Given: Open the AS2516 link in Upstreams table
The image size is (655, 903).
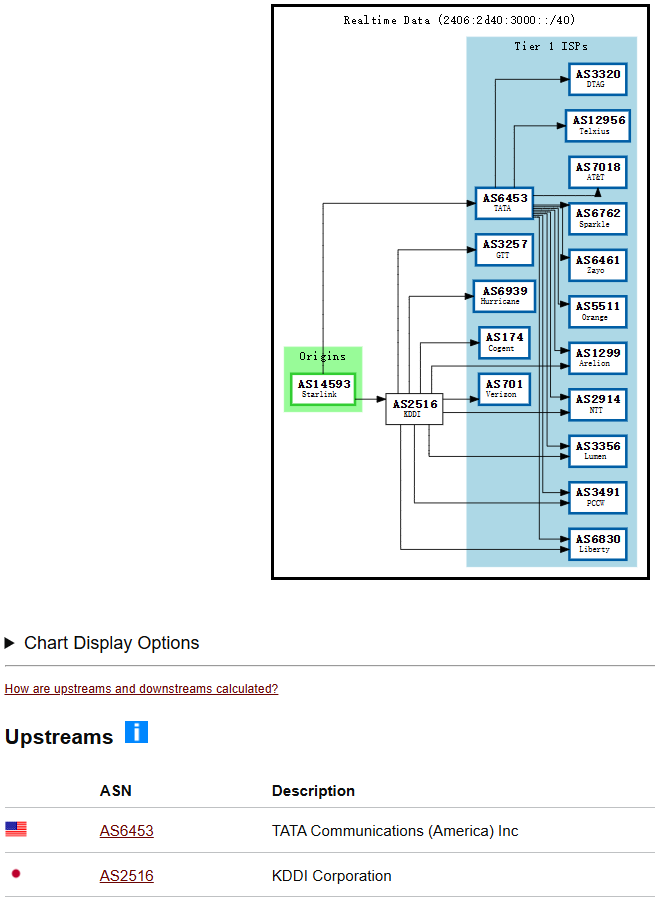Looking at the screenshot, I should [127, 875].
